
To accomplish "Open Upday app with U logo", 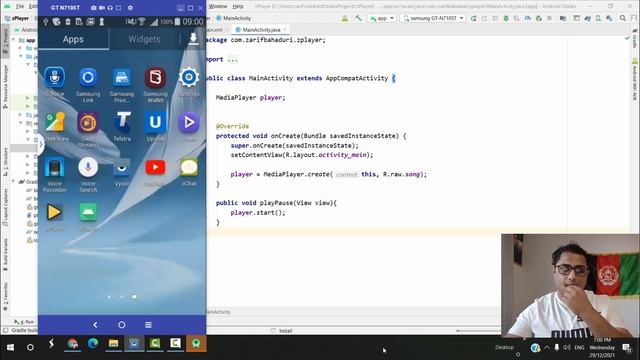I will pyautogui.click(x=155, y=122).
